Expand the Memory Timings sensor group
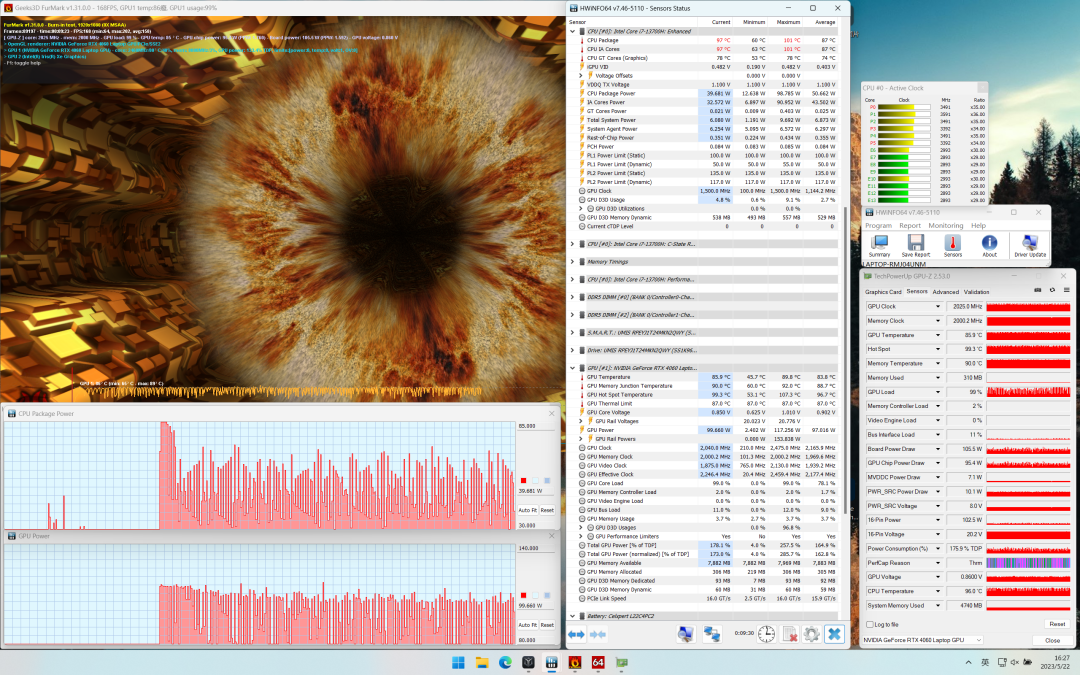Viewport: 1080px width, 675px height. coord(572,261)
